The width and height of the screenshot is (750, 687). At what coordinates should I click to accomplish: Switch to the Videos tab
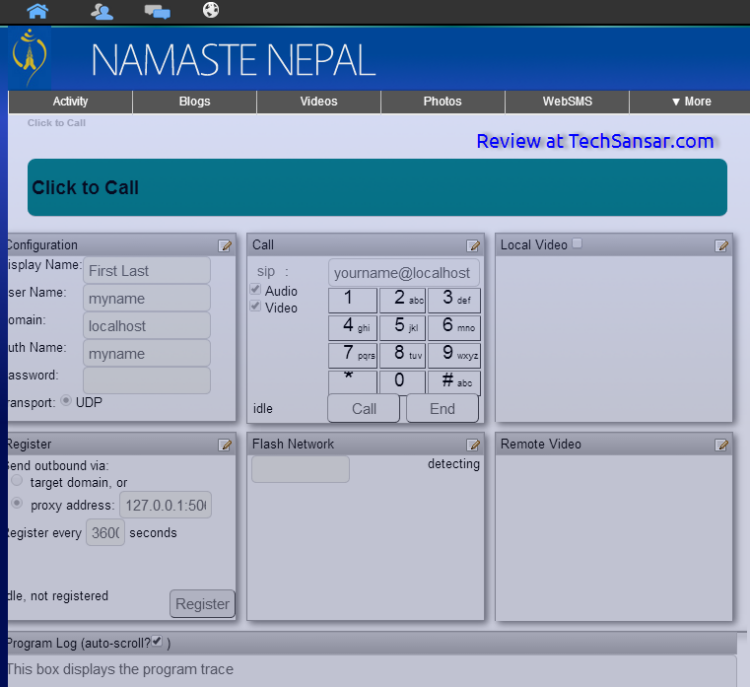319,101
